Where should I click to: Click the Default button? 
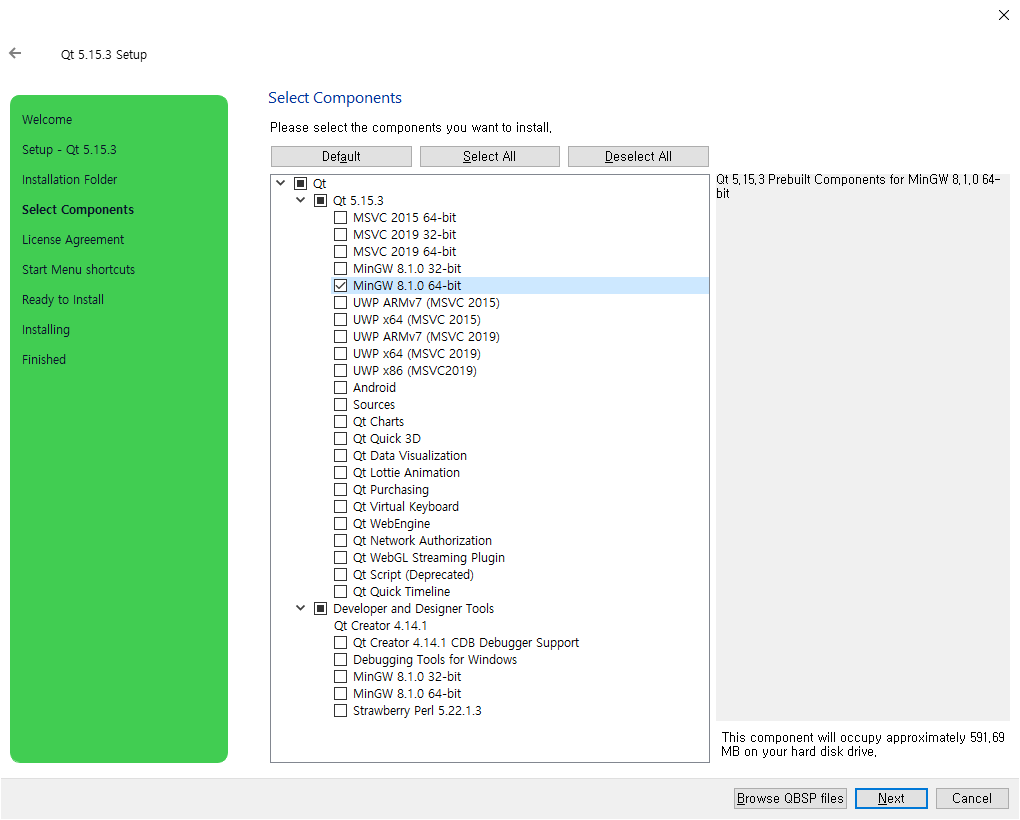point(342,156)
